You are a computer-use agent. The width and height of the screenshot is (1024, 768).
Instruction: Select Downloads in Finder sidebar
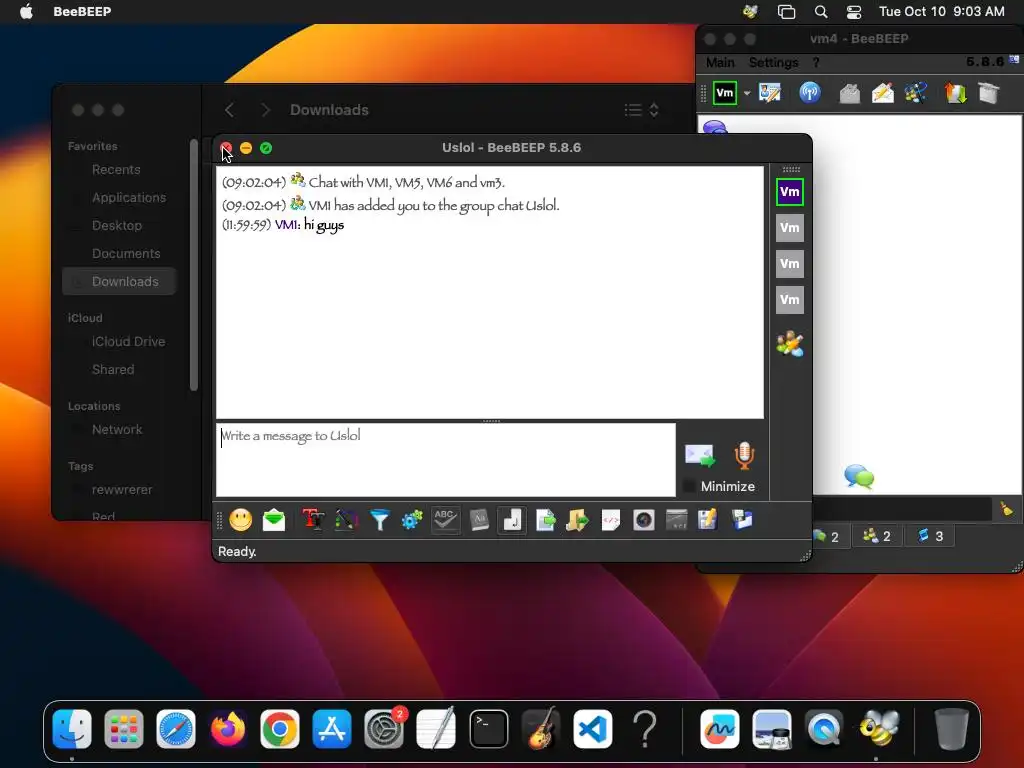click(x=120, y=281)
